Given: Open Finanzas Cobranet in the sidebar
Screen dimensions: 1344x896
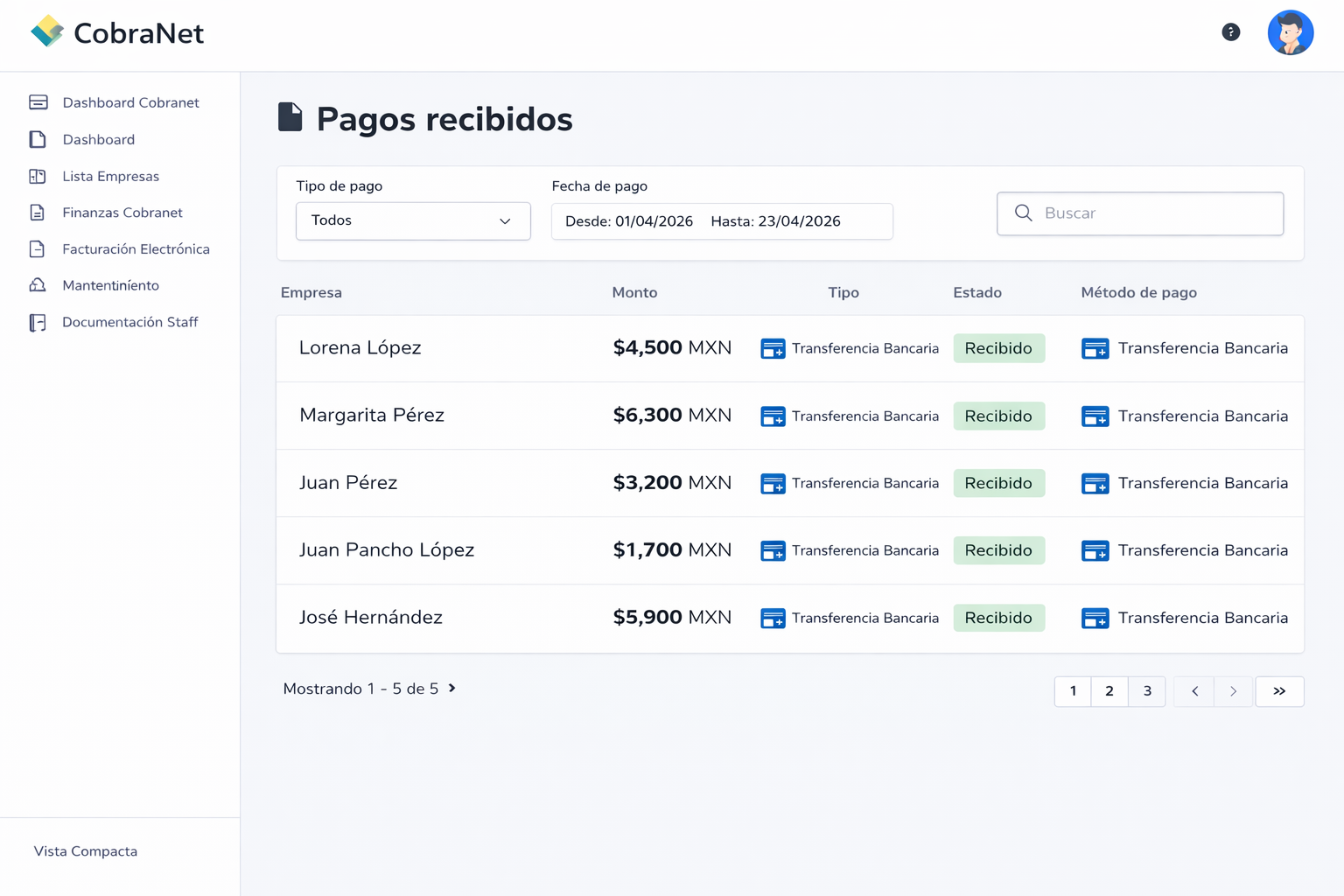Looking at the screenshot, I should [122, 213].
